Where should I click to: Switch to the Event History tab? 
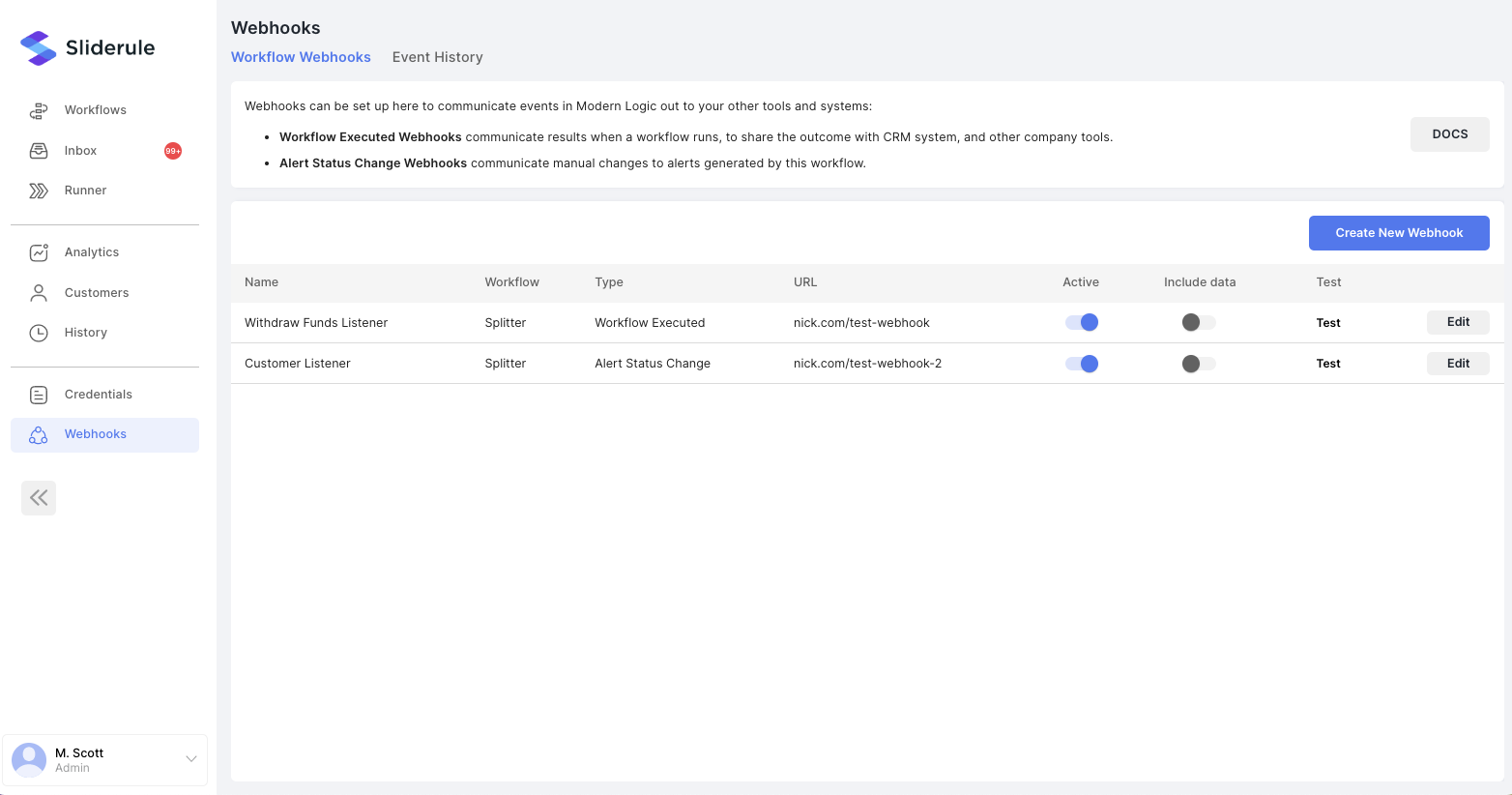(438, 57)
